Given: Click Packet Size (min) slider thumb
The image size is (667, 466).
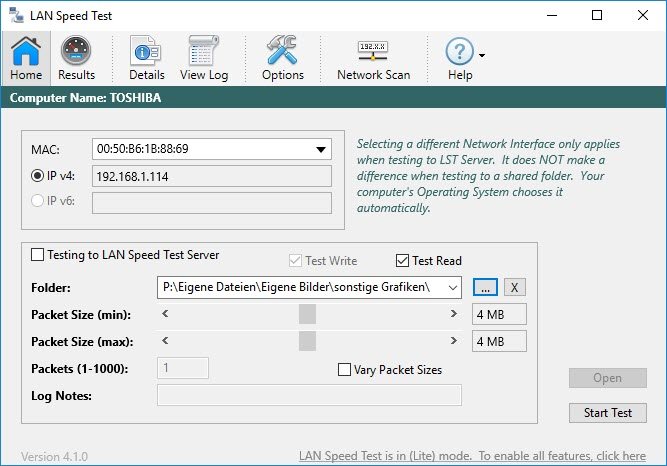Looking at the screenshot, I should tap(307, 314).
